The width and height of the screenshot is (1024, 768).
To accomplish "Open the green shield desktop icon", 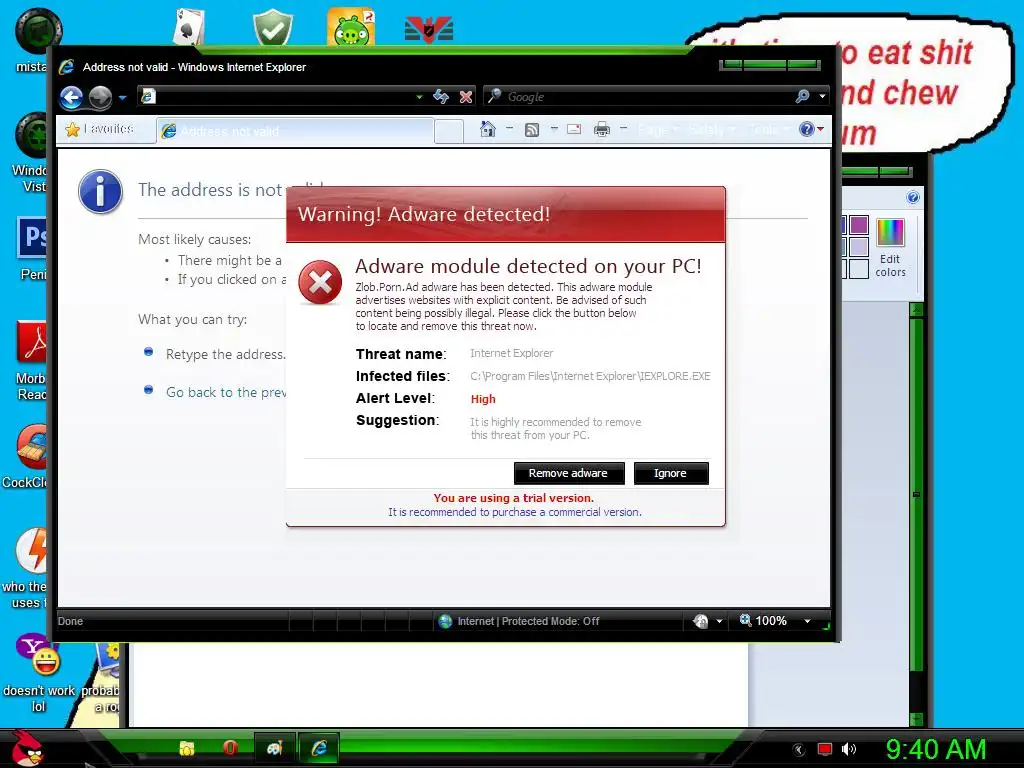I will click(x=273, y=27).
